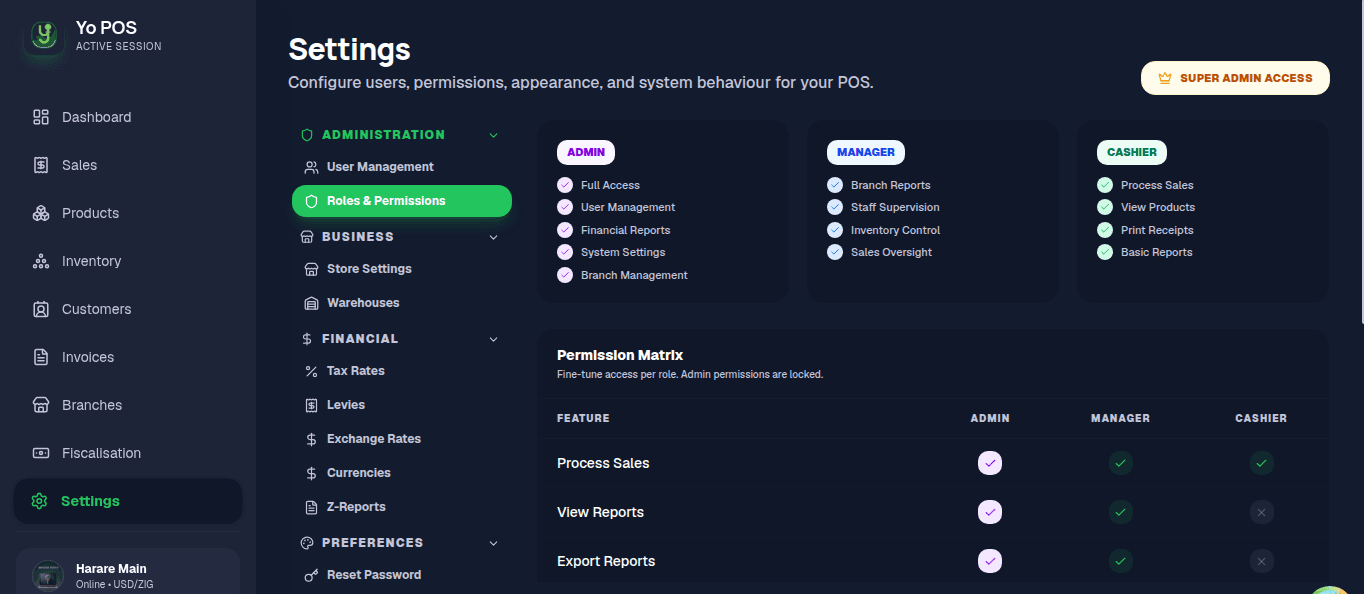Click the Levies receipt icon
This screenshot has width=1364, height=594.
(311, 405)
